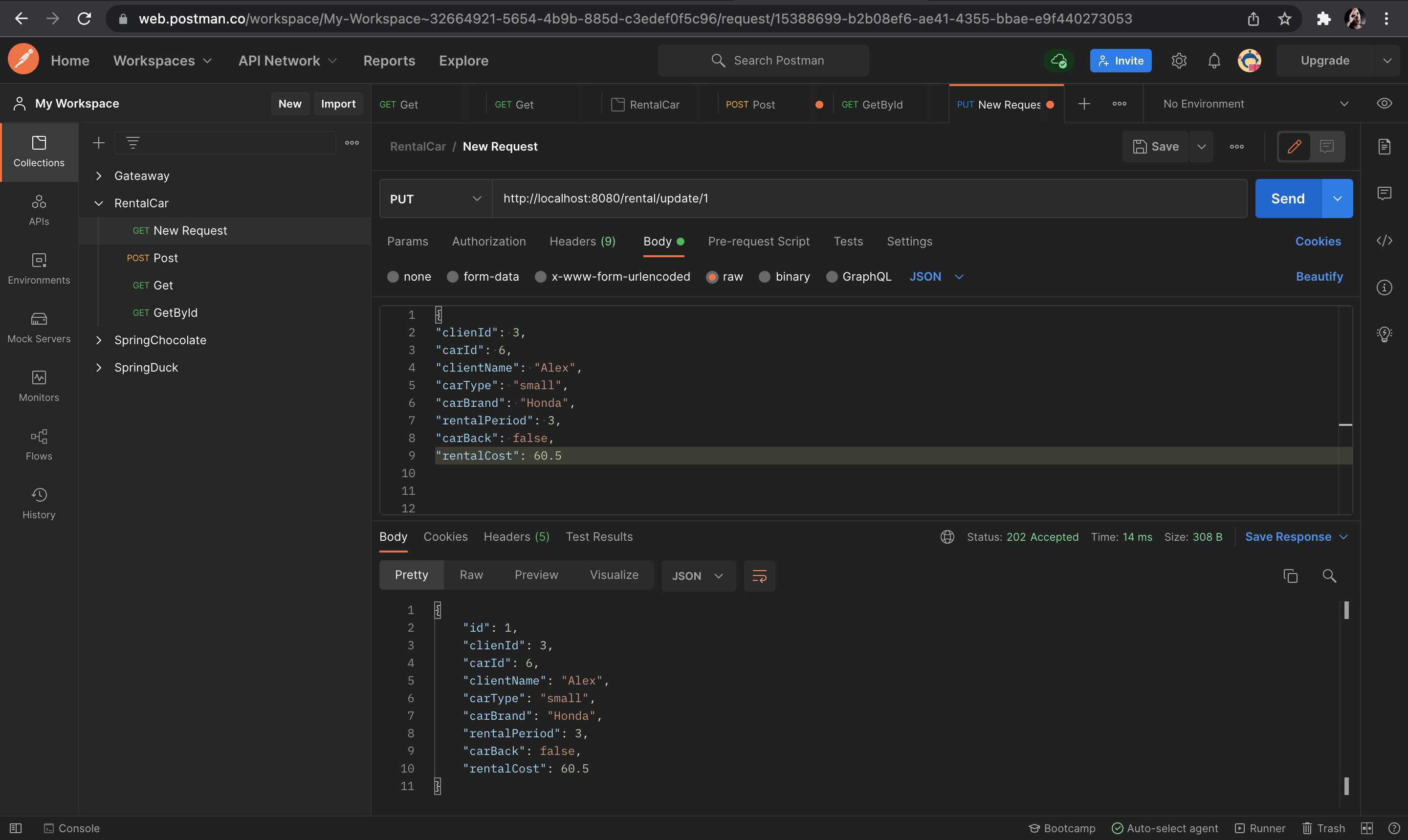The height and width of the screenshot is (840, 1408).
Task: Toggle response line wrapping
Action: [x=759, y=575]
